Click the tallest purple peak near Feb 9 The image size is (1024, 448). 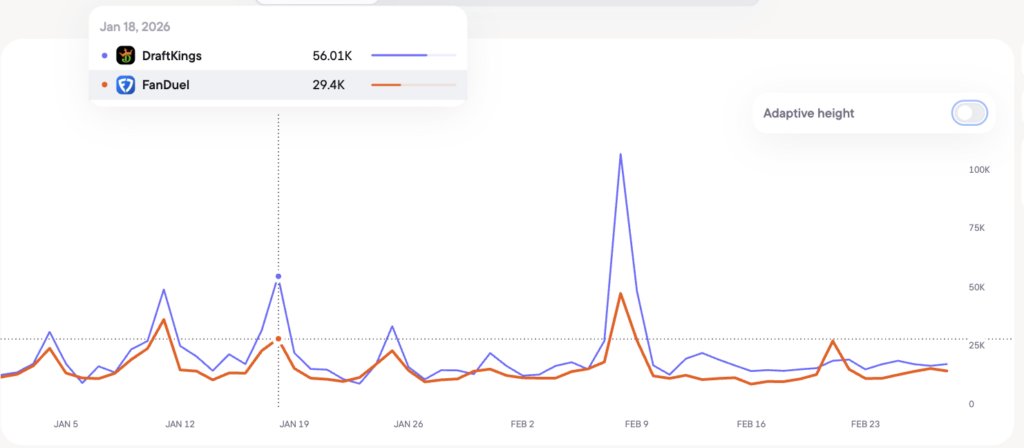(621, 155)
